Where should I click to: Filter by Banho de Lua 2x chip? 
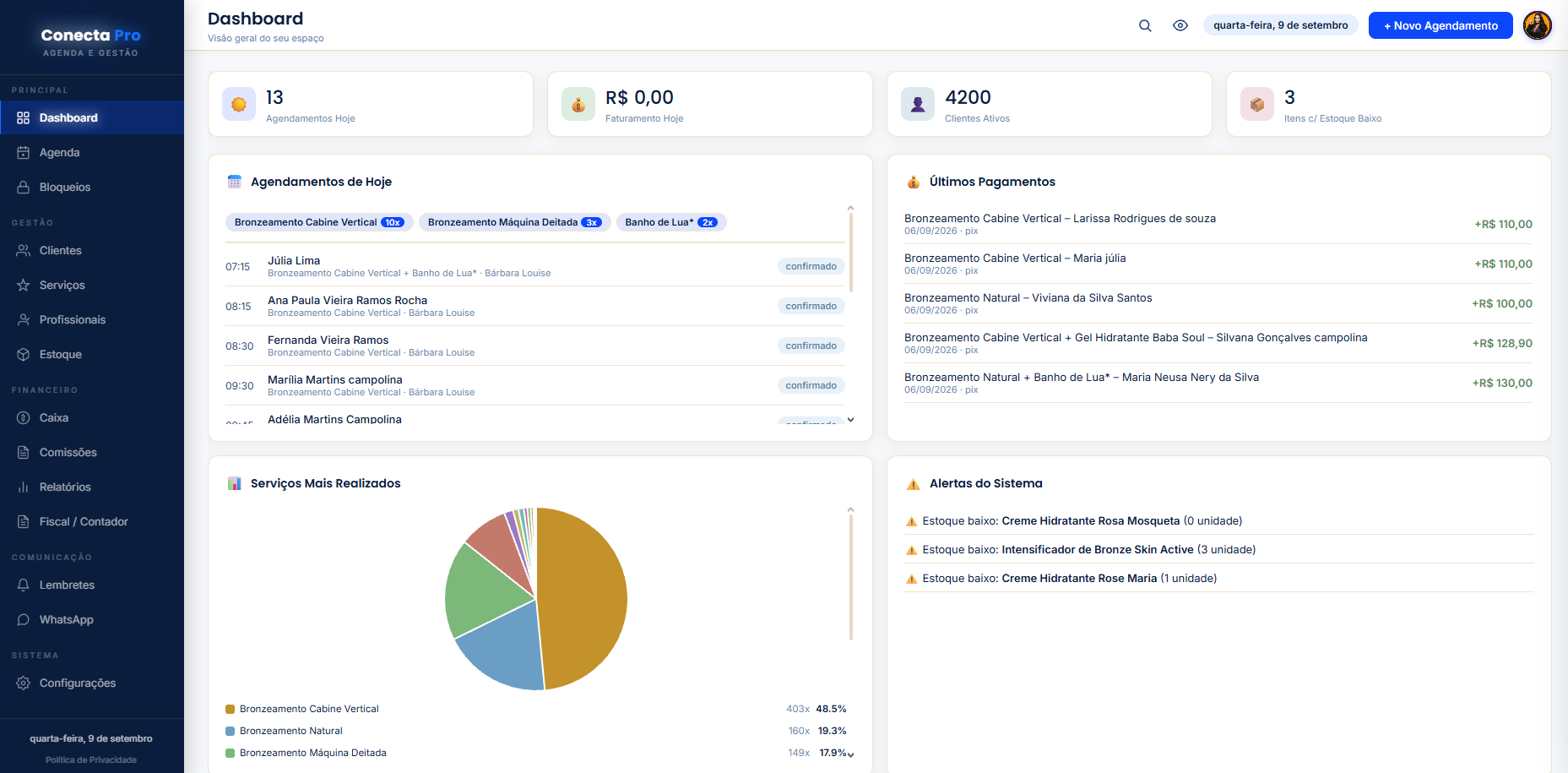[671, 222]
